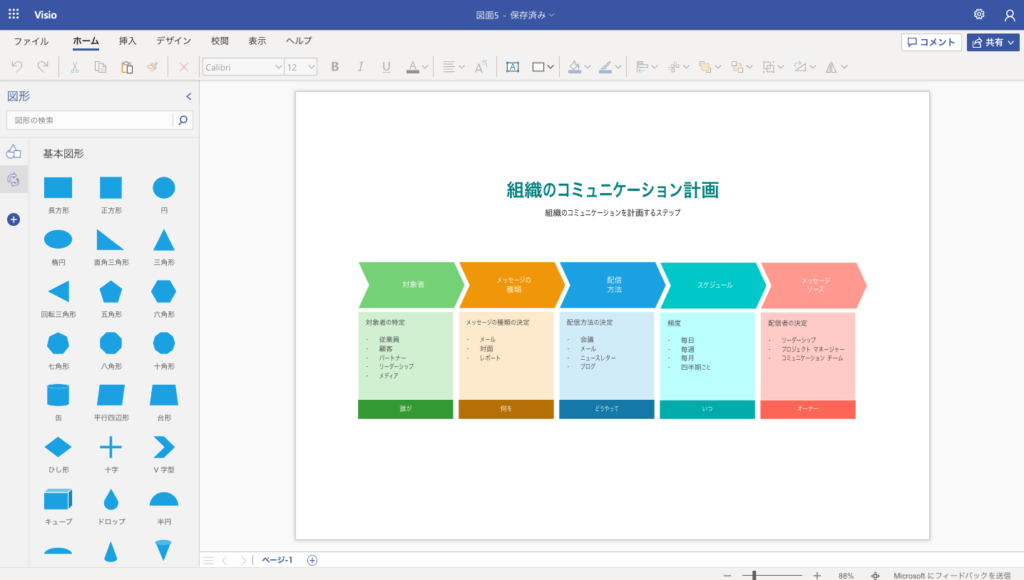
Task: Click the zoom slider handle
Action: [754, 575]
